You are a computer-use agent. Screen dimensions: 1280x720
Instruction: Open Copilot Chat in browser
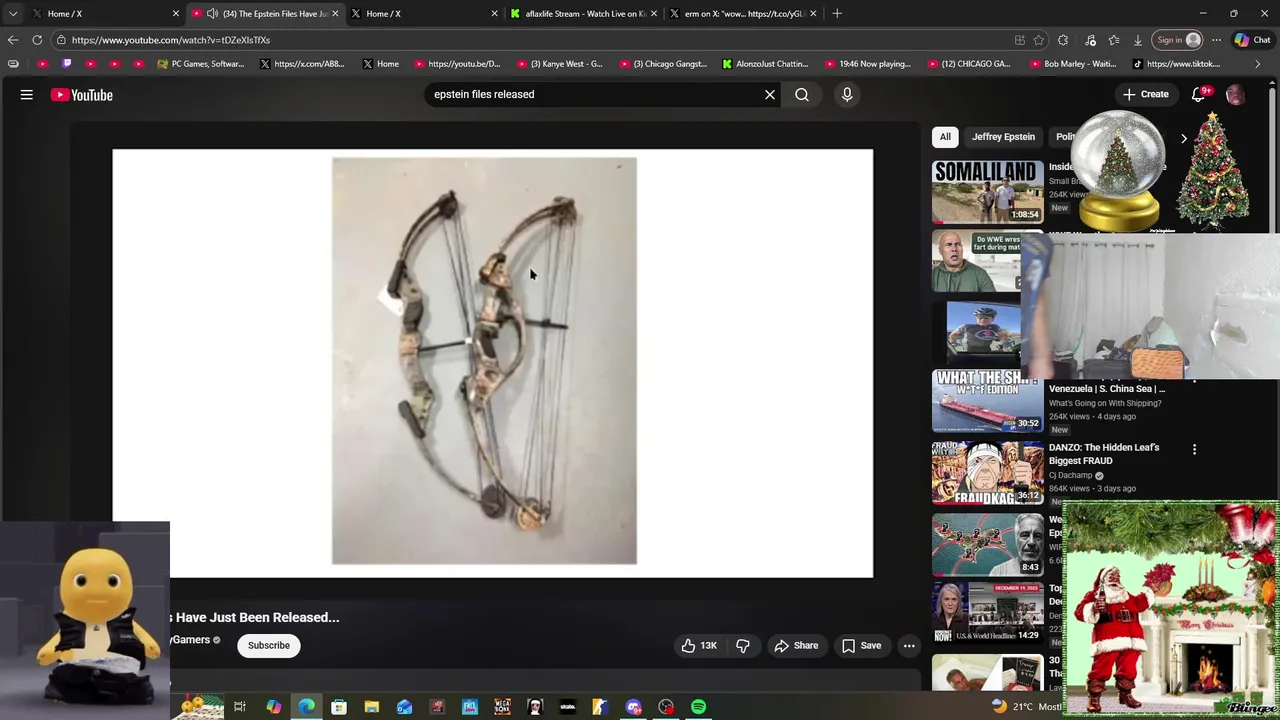[x=1252, y=40]
